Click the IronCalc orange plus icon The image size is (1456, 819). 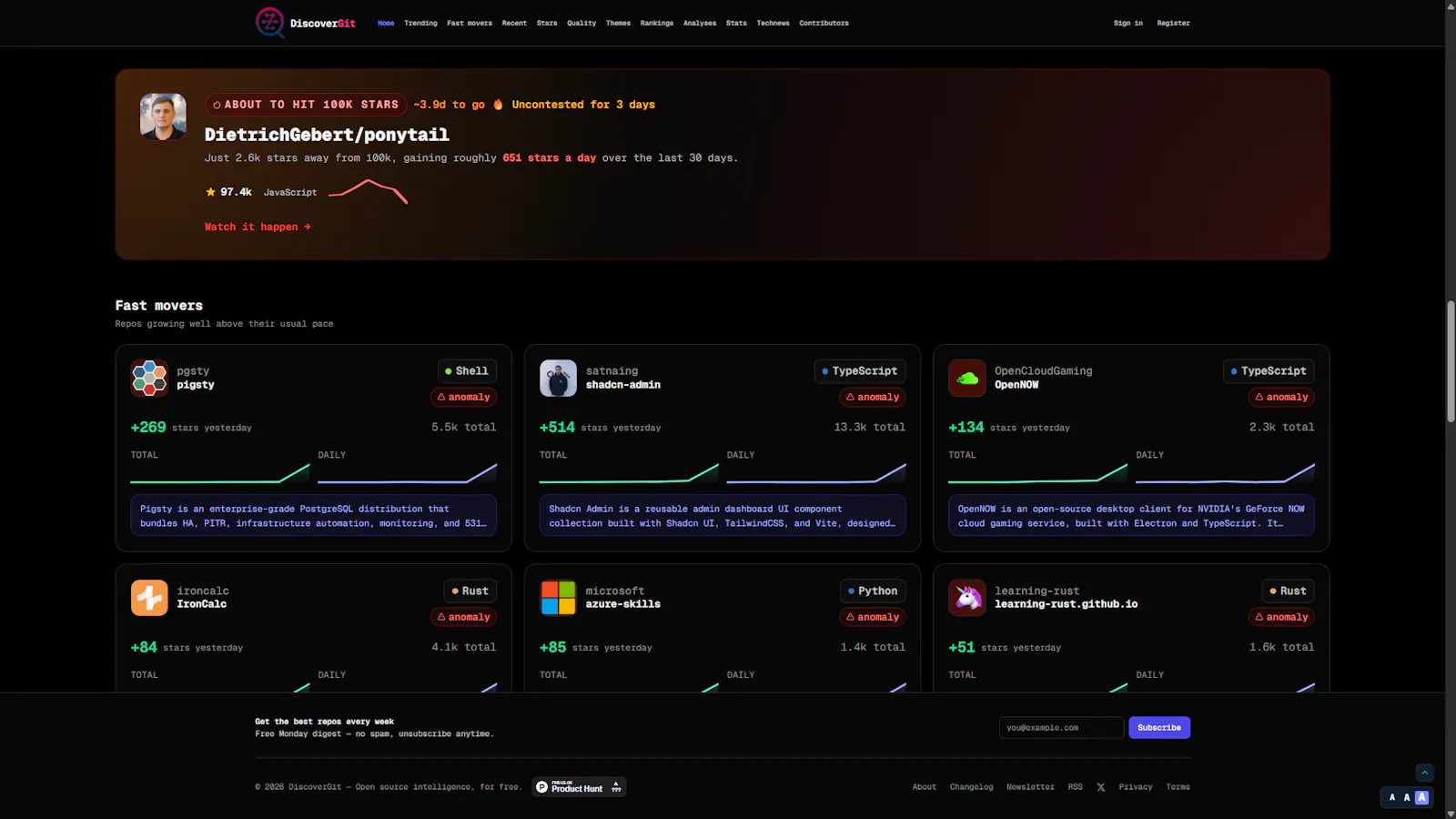coord(149,598)
